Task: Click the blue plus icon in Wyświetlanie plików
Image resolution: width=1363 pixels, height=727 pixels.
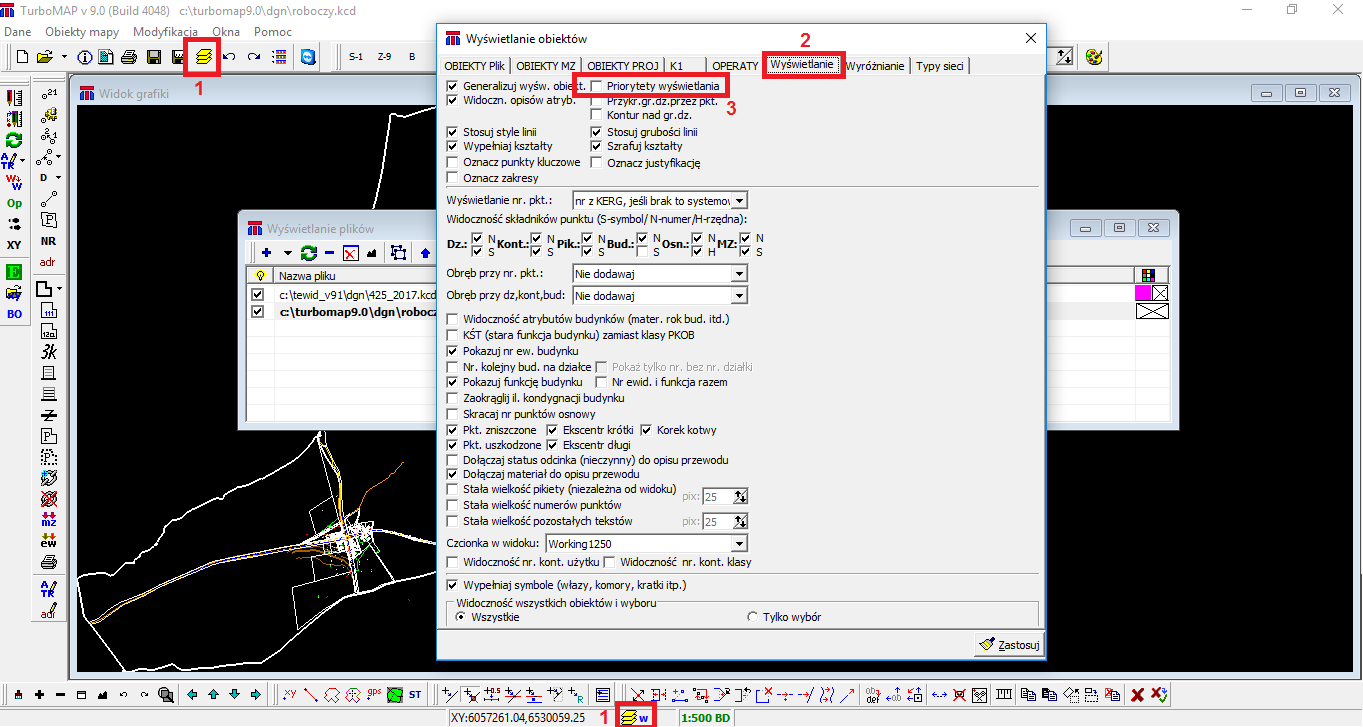Action: click(266, 253)
